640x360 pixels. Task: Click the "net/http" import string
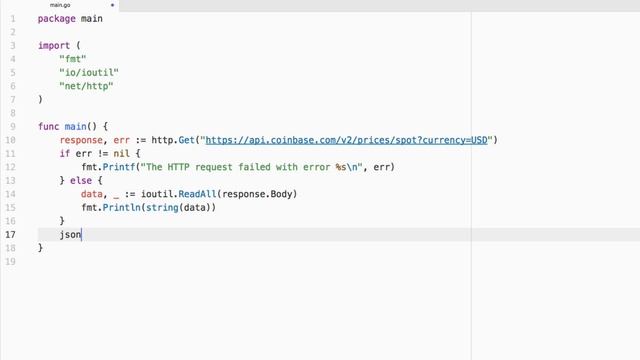point(86,86)
